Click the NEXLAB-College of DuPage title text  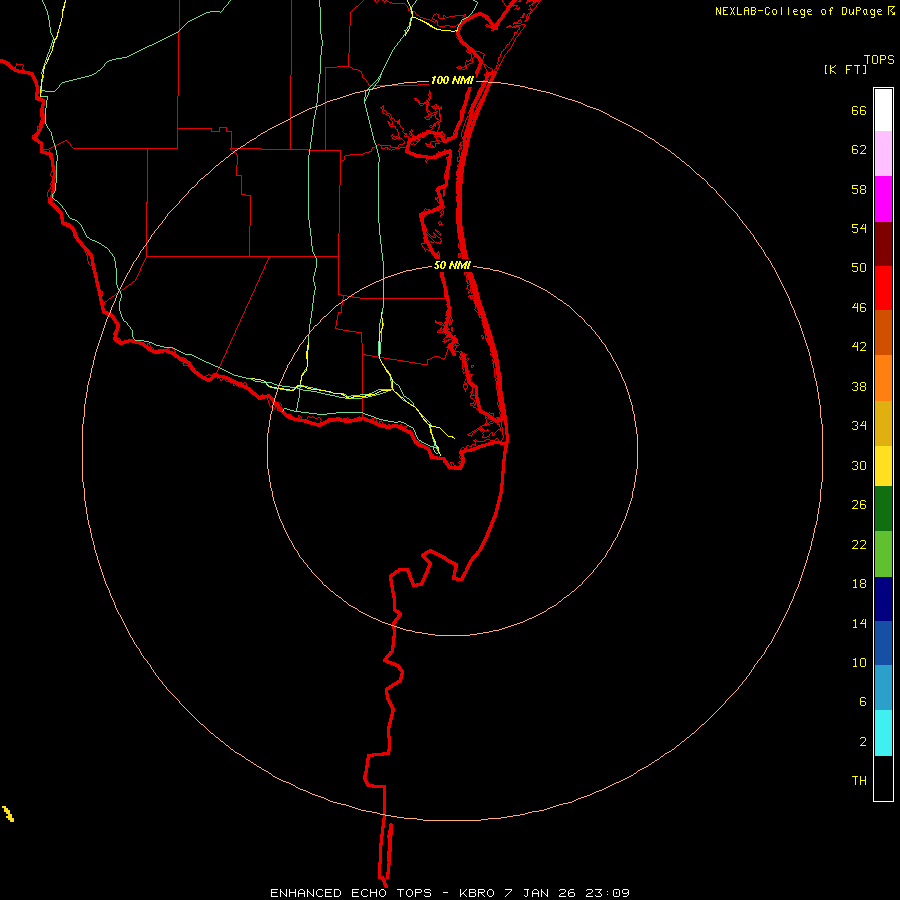click(798, 11)
